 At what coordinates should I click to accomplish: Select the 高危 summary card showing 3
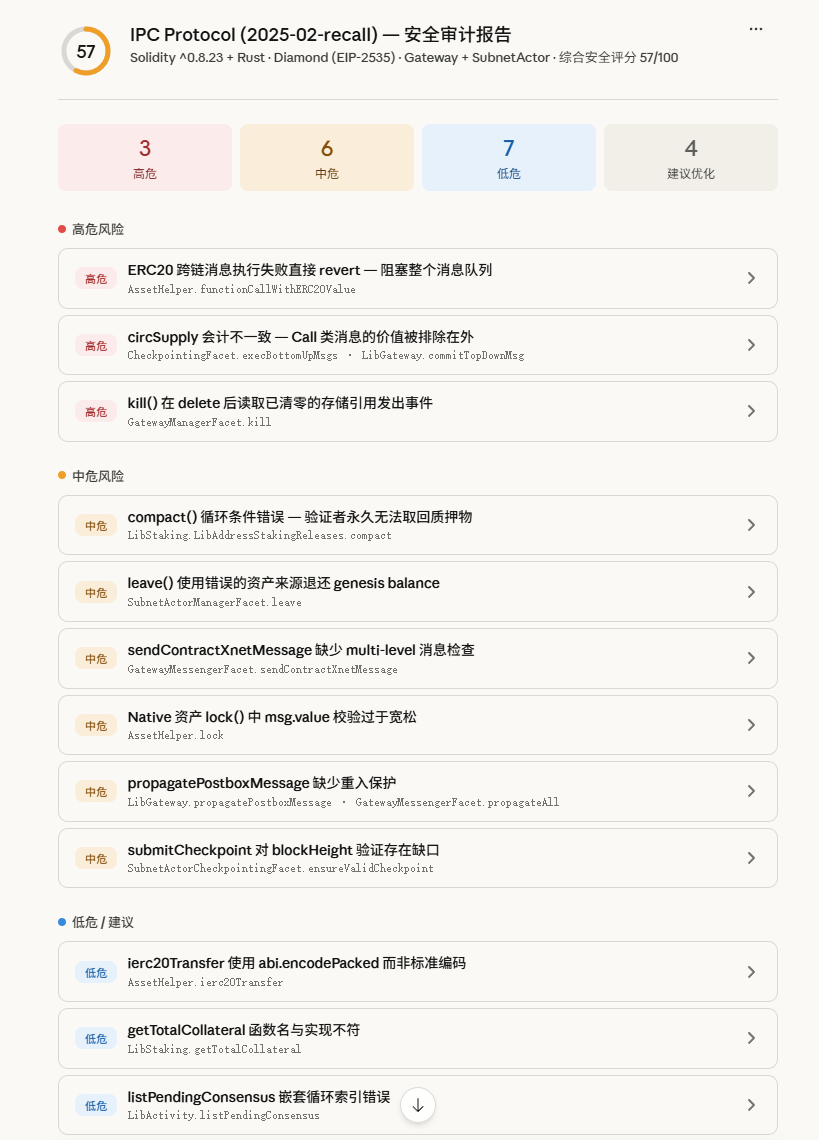click(144, 156)
